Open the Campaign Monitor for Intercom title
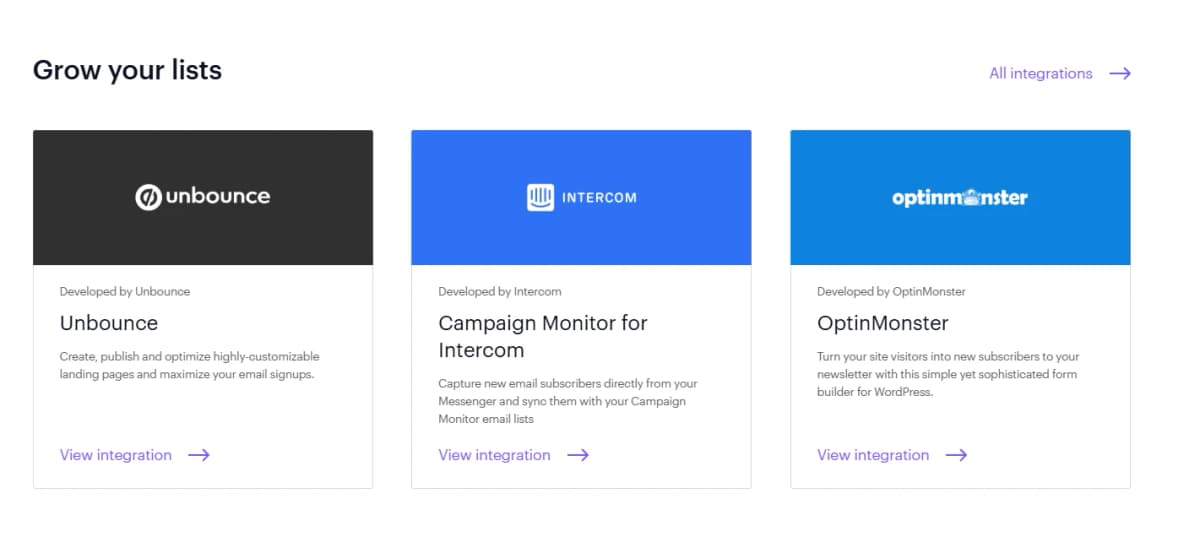 (543, 337)
